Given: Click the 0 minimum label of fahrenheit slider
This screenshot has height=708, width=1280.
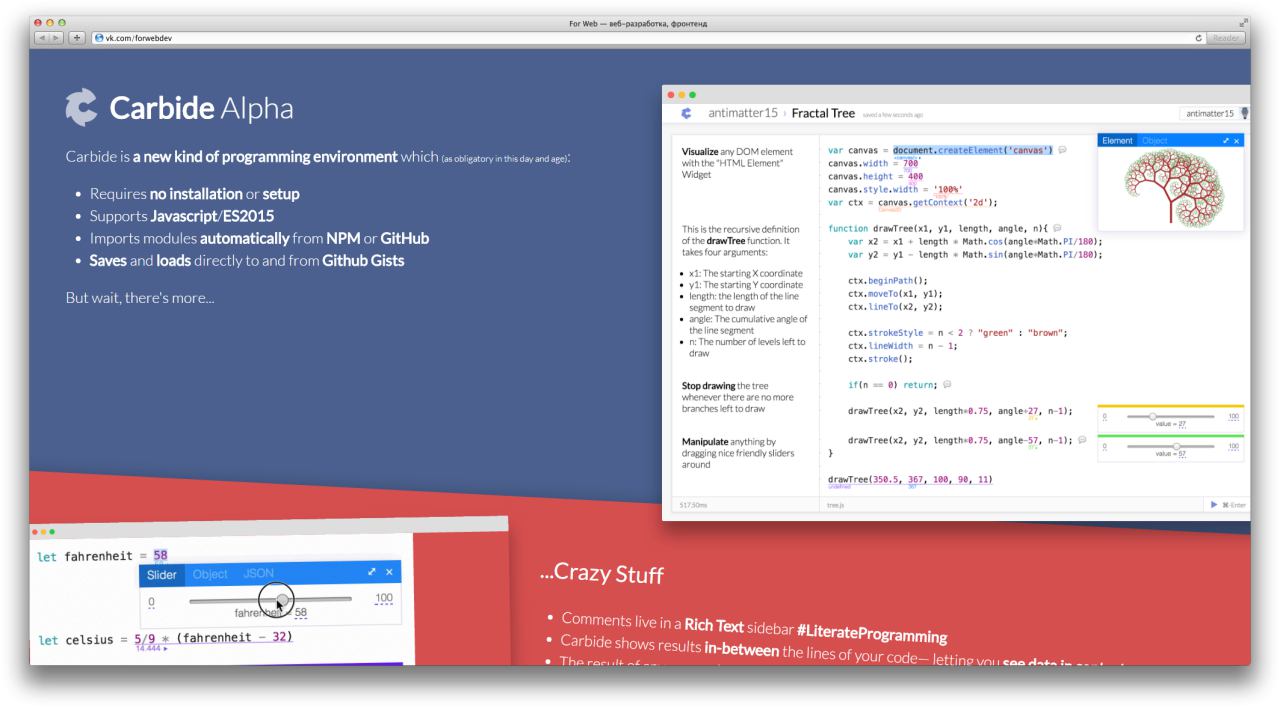Looking at the screenshot, I should click(x=151, y=602).
